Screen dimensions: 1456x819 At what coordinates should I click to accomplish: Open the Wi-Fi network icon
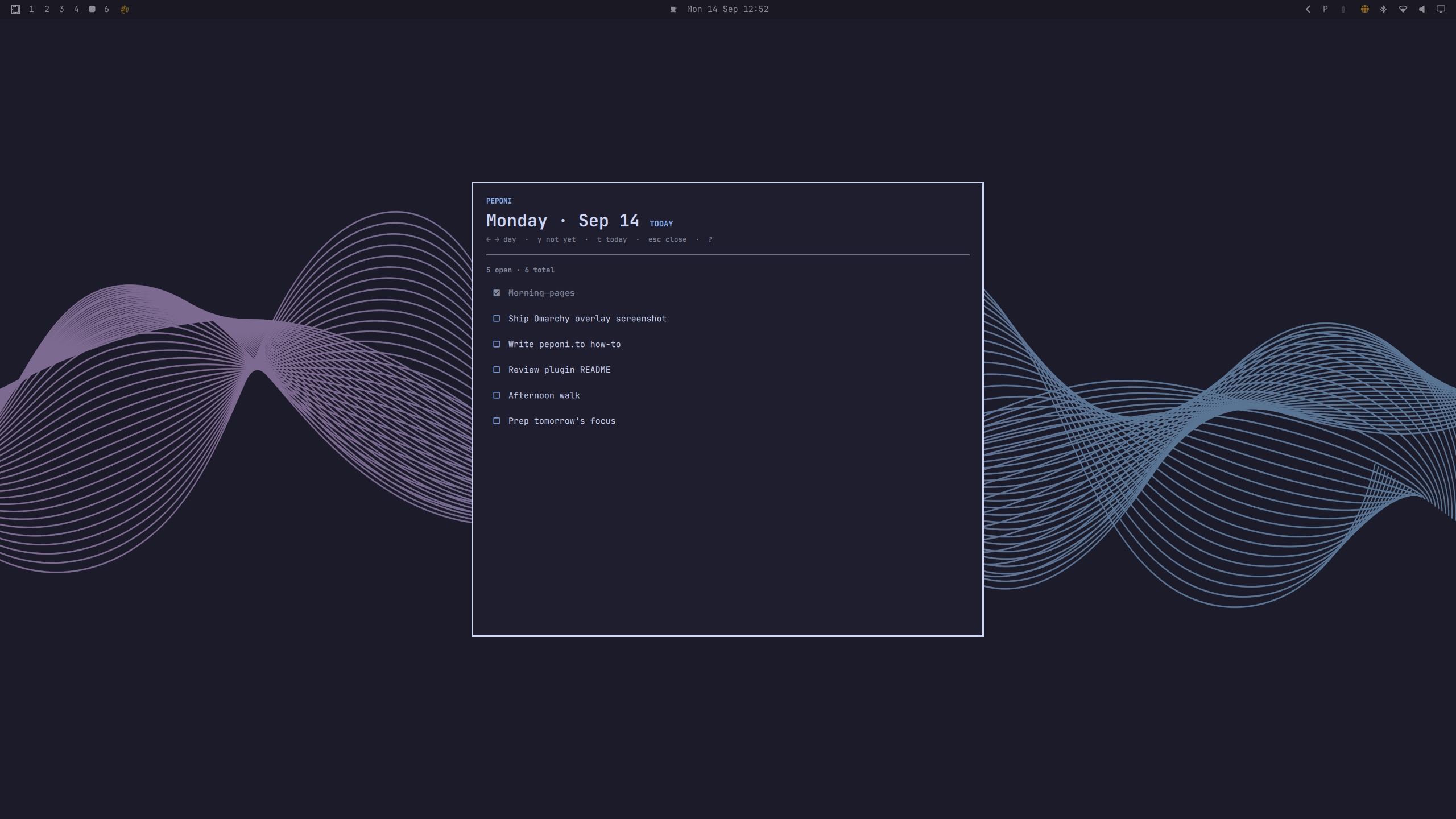1403,9
